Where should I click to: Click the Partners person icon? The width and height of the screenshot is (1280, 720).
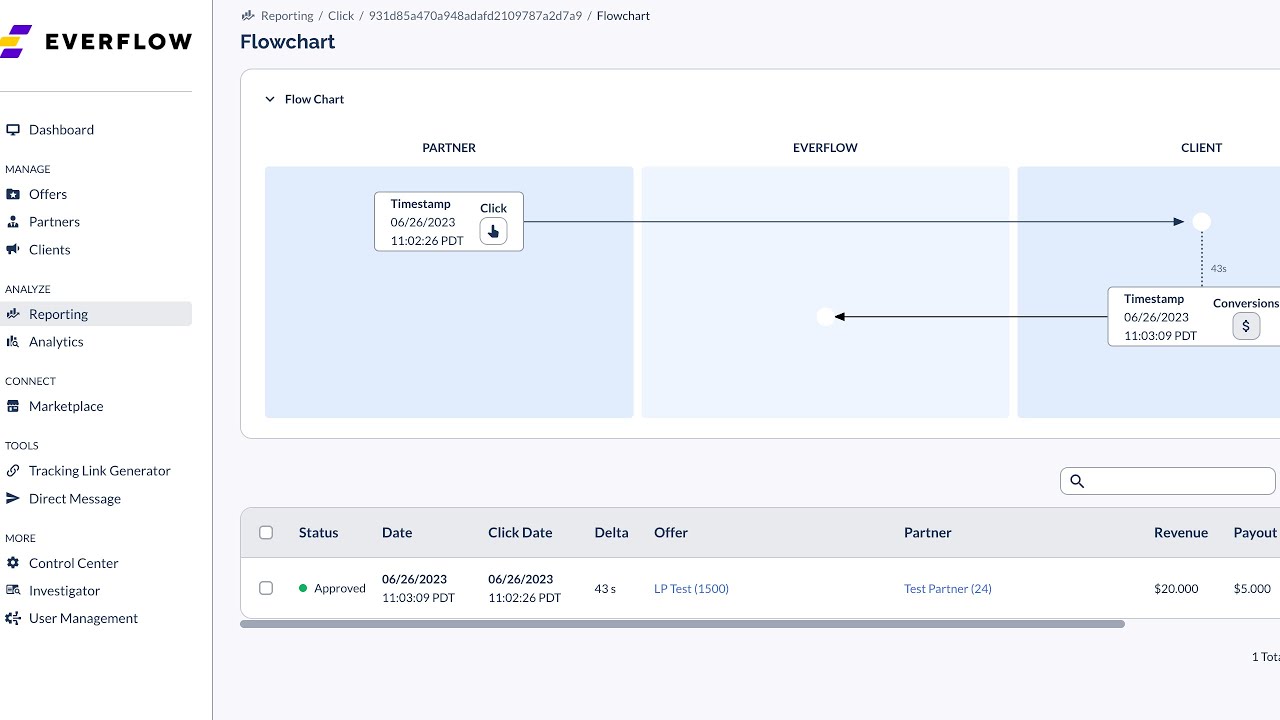coord(13,222)
